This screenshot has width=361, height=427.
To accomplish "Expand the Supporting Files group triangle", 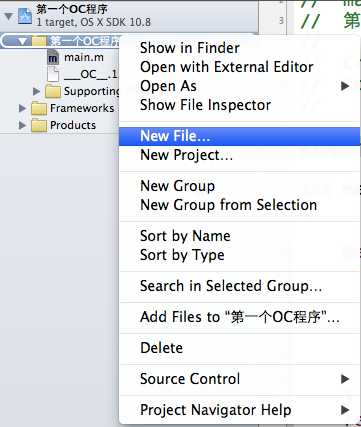I will pos(37,91).
